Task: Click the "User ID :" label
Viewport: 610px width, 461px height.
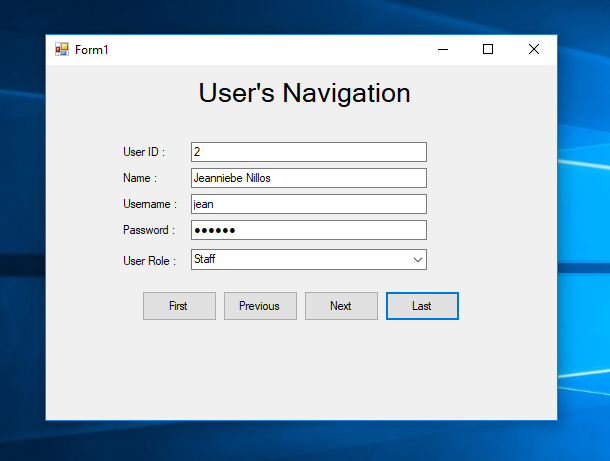Action: click(143, 152)
